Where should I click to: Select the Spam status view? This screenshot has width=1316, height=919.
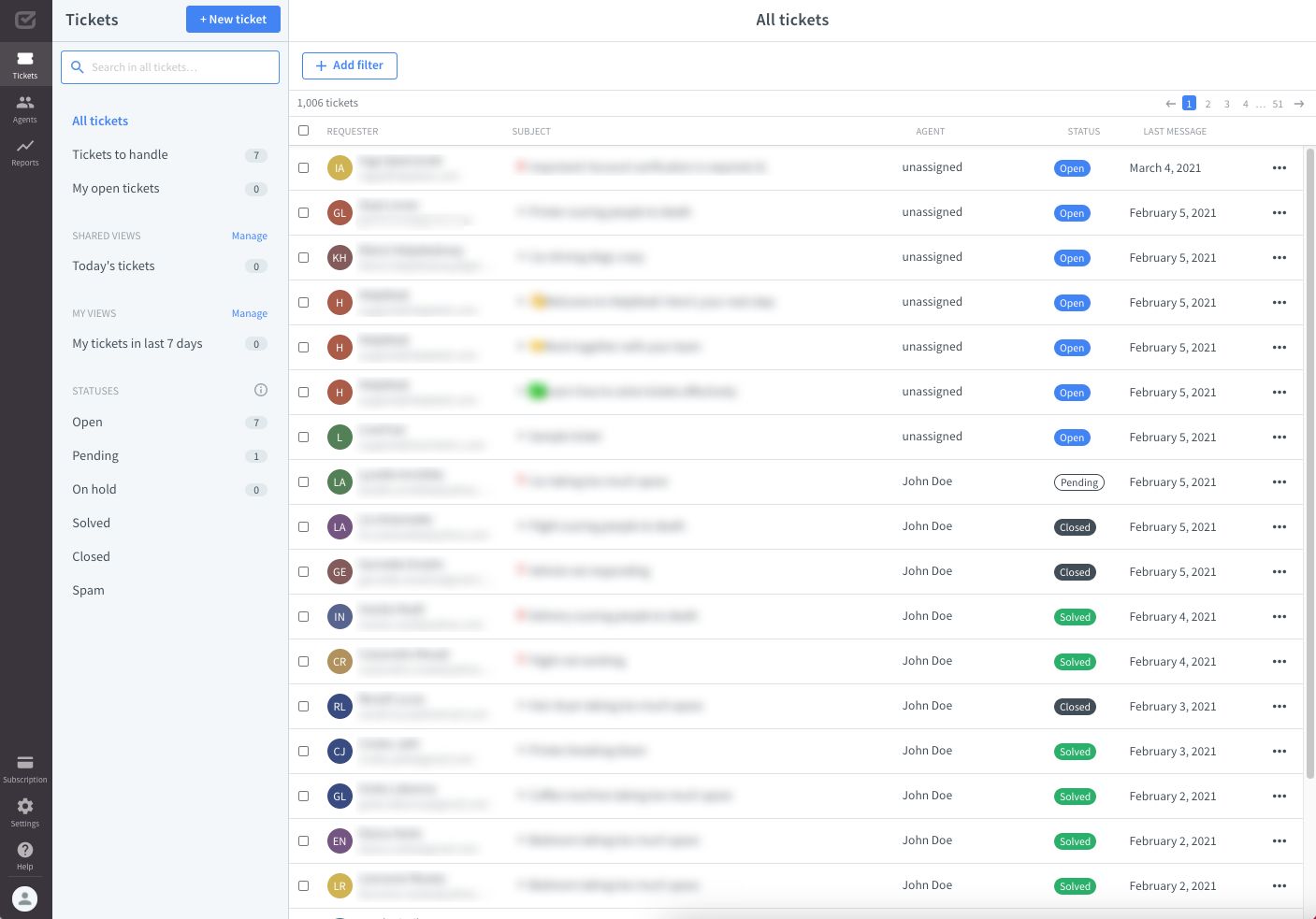[x=88, y=590]
